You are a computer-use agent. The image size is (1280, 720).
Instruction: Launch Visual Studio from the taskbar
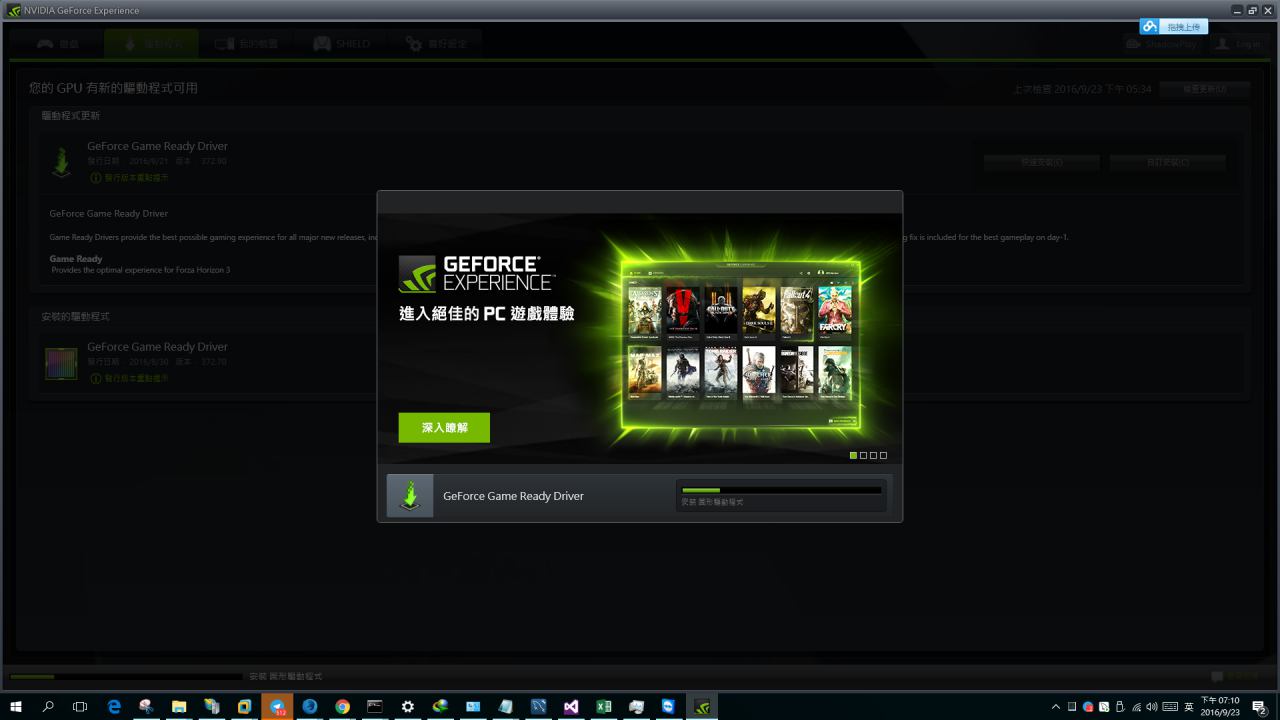pos(571,707)
